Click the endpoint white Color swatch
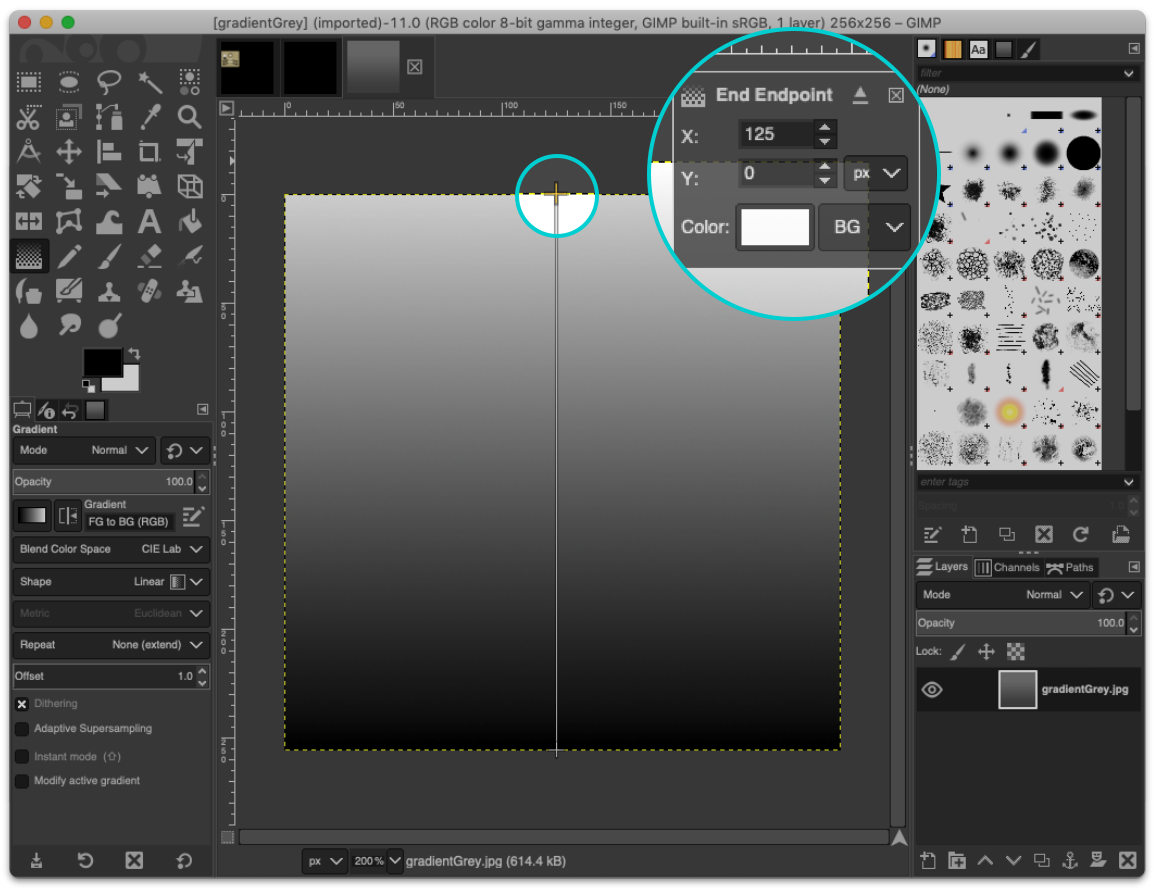 tap(775, 227)
